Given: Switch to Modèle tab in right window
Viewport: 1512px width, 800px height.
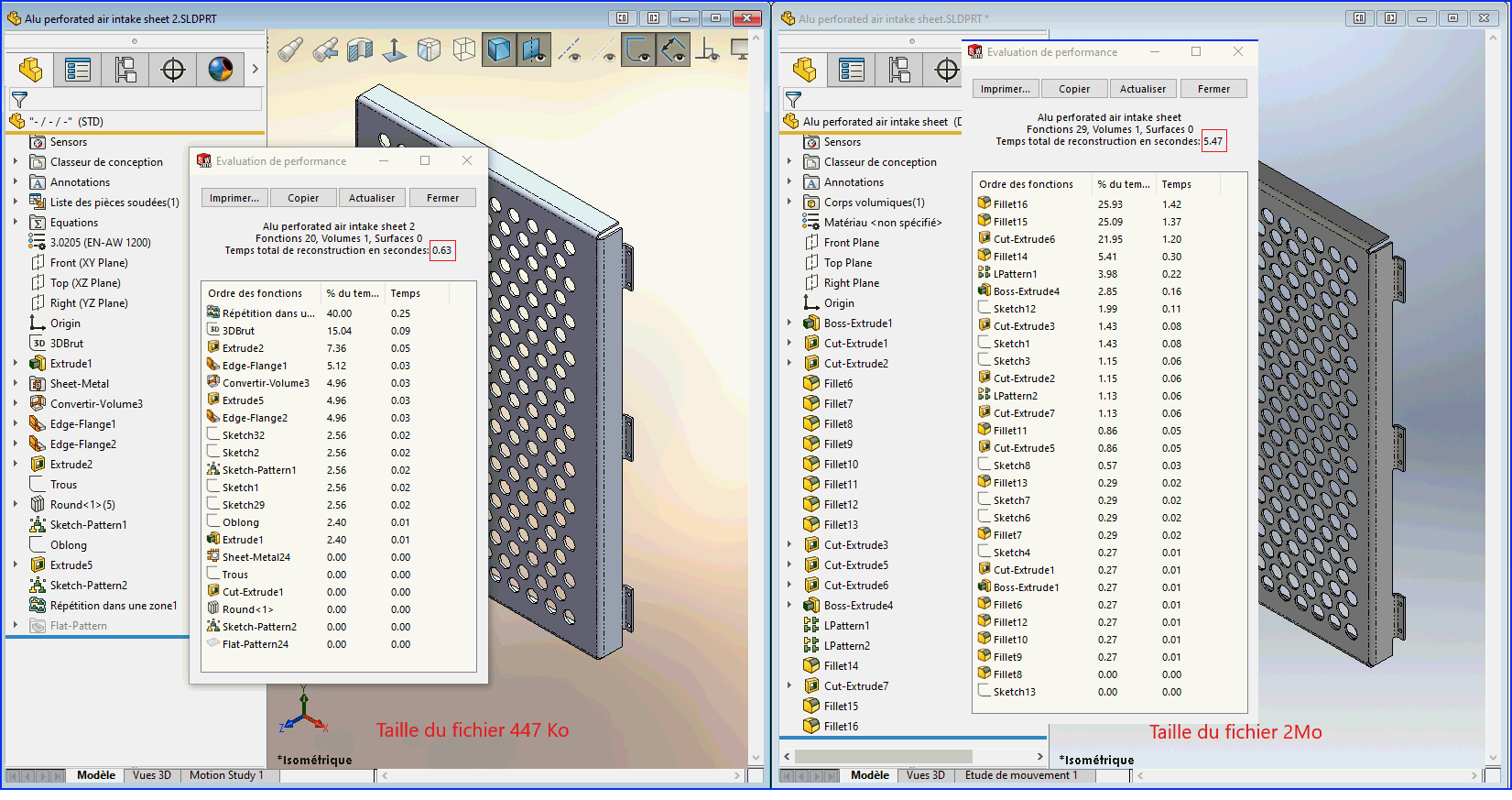Looking at the screenshot, I should tap(870, 775).
